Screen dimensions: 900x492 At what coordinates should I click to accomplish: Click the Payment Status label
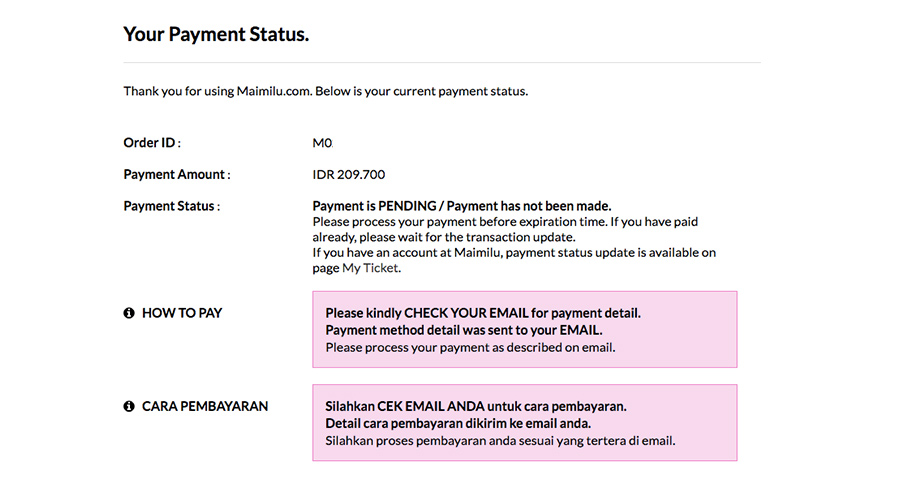(172, 206)
